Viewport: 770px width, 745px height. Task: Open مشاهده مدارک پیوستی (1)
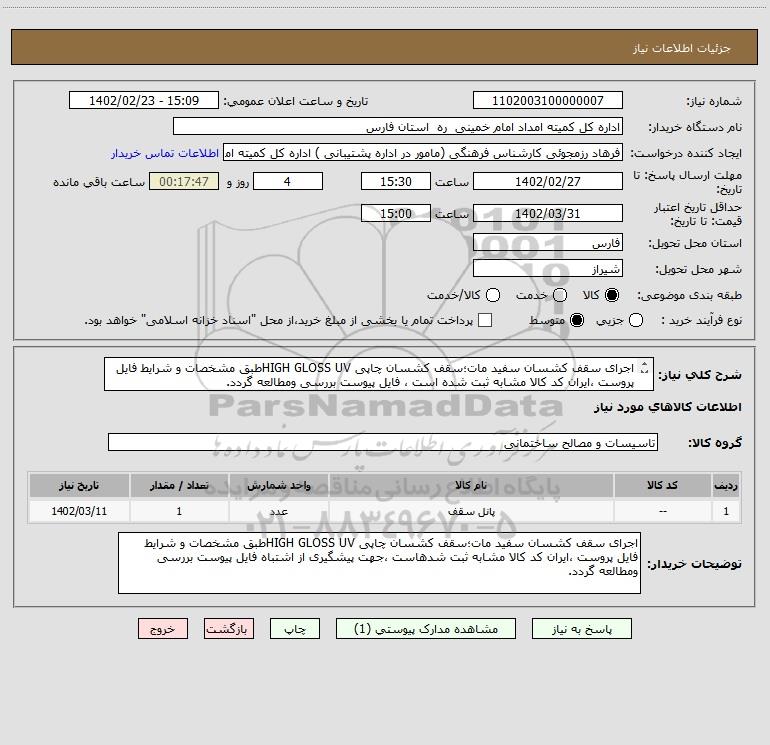[426, 629]
